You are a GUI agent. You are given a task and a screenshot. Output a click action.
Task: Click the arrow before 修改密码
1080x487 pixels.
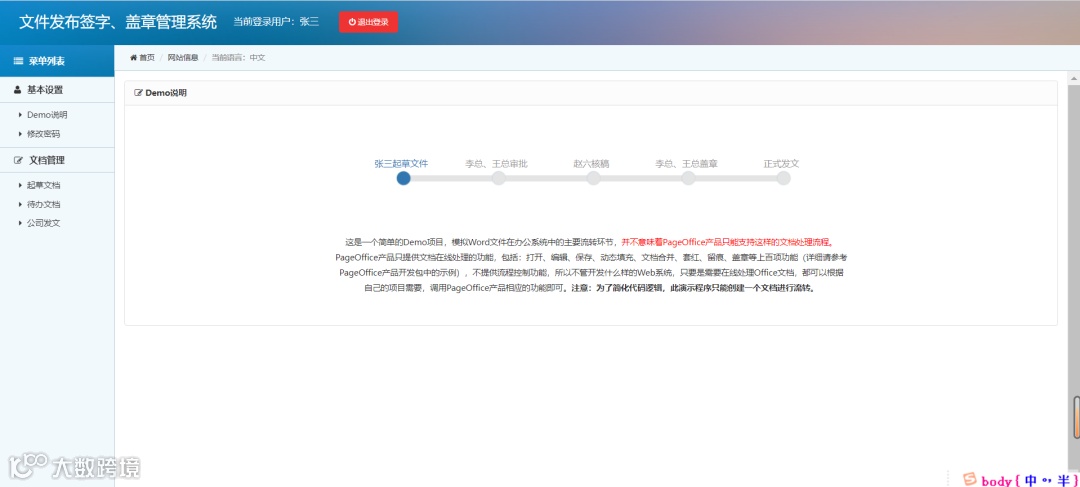[x=21, y=134]
